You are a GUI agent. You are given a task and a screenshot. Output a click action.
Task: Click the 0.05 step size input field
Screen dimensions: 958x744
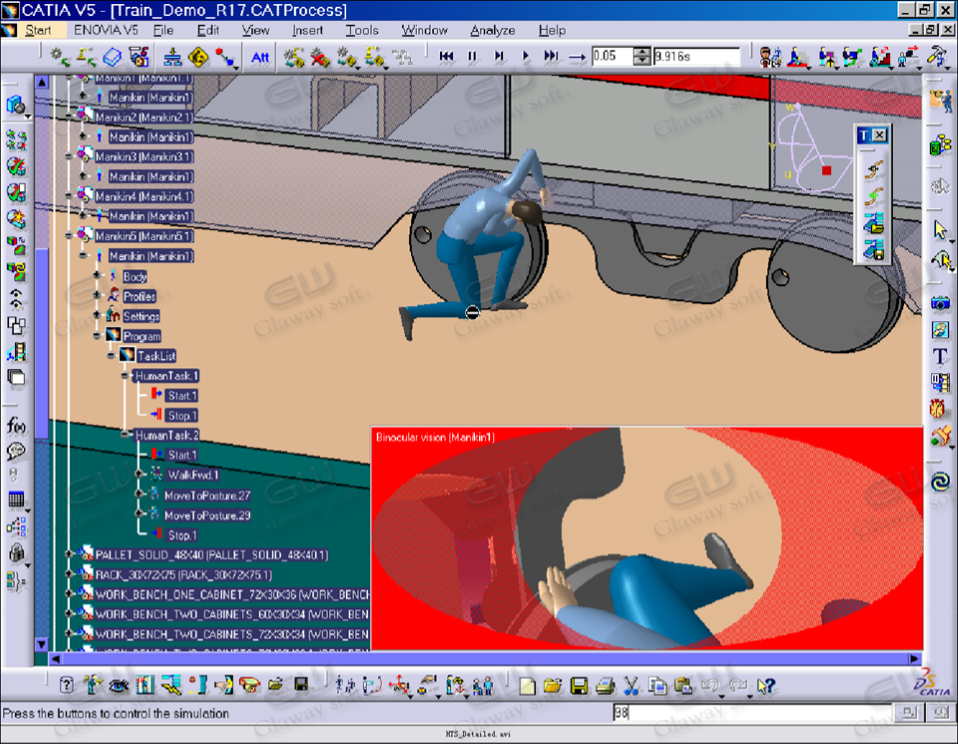612,56
